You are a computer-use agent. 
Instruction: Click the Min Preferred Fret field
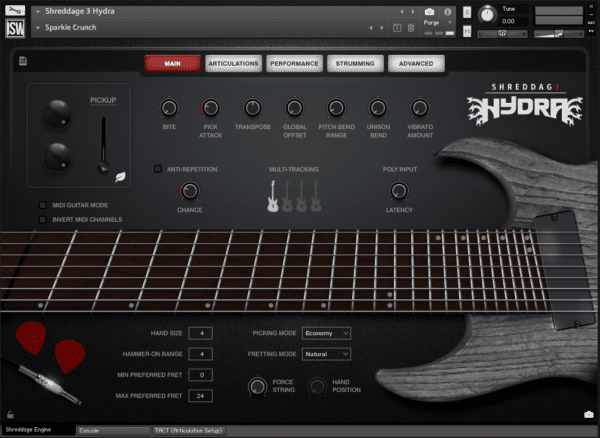click(x=201, y=375)
